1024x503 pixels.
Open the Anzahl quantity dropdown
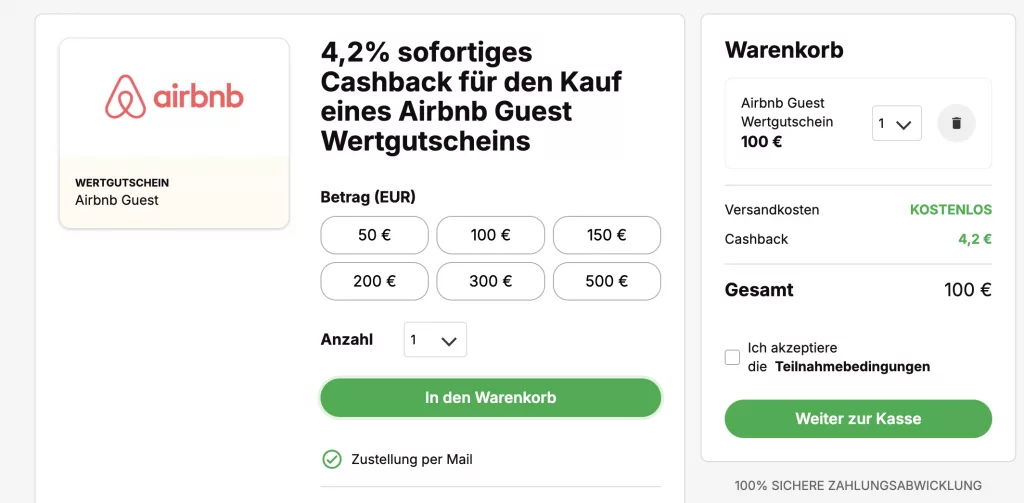(435, 340)
